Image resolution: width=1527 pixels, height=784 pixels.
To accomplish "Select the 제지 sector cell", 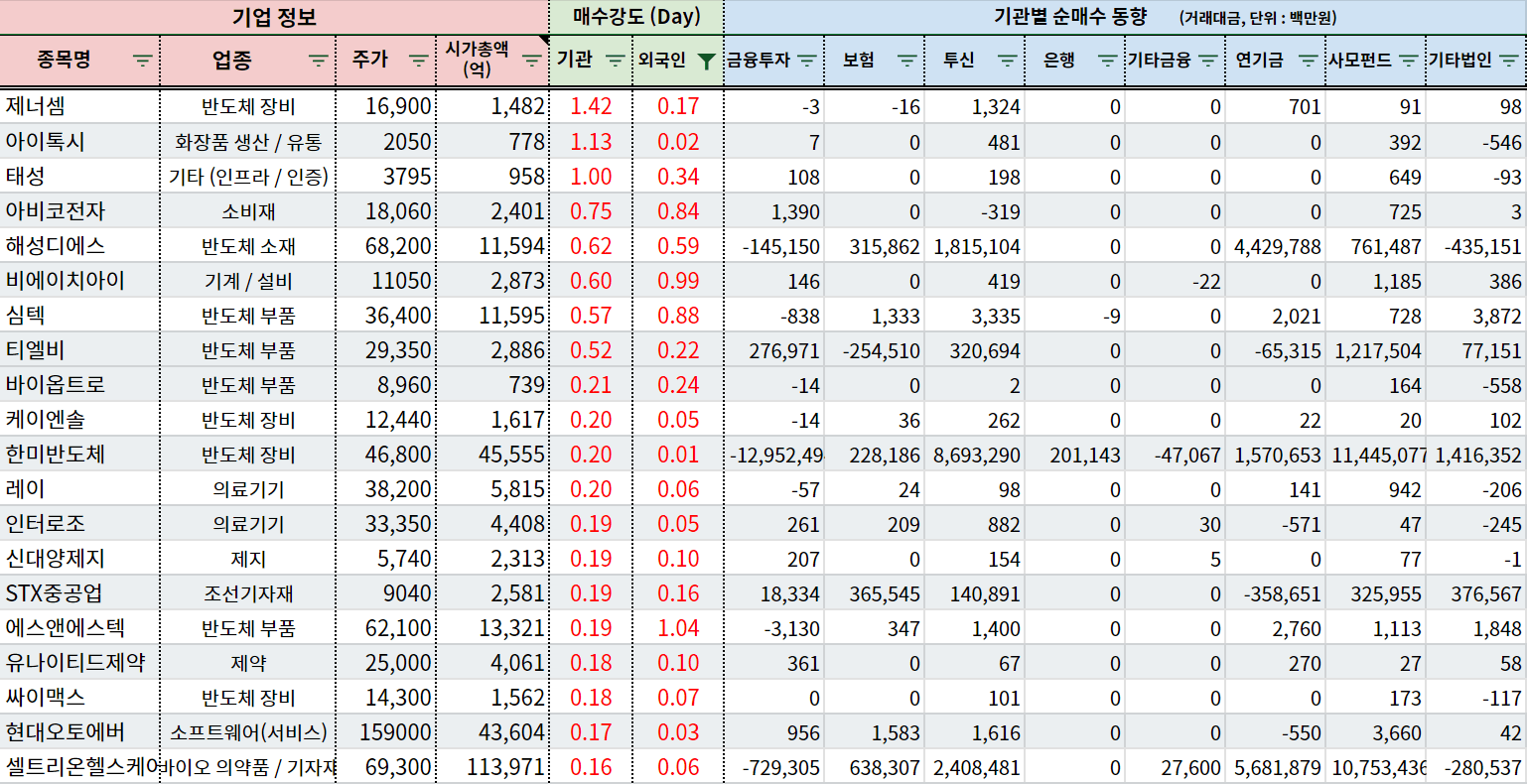I will [x=248, y=558].
